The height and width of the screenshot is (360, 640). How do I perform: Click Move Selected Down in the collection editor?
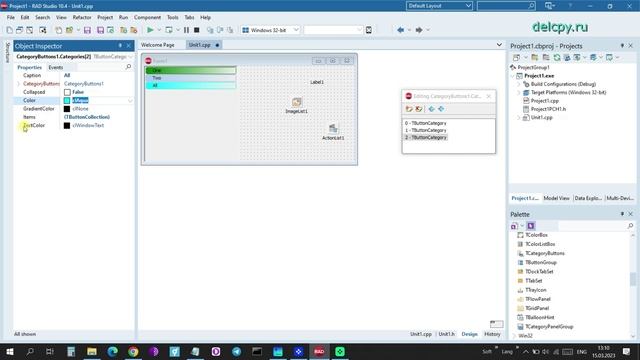click(x=441, y=109)
